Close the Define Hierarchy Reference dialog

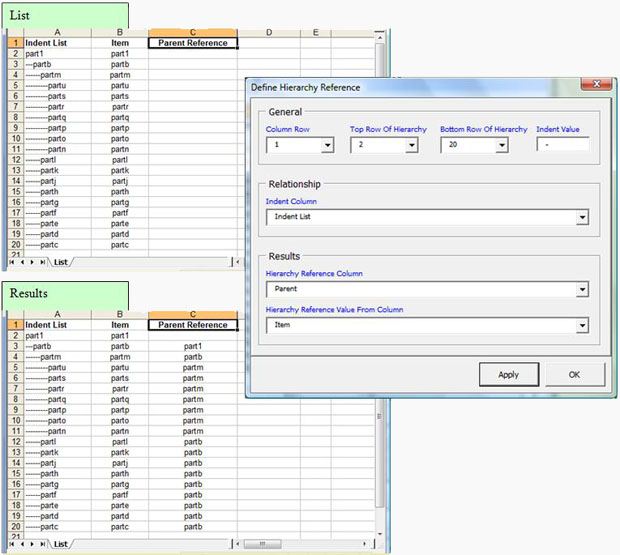click(595, 87)
